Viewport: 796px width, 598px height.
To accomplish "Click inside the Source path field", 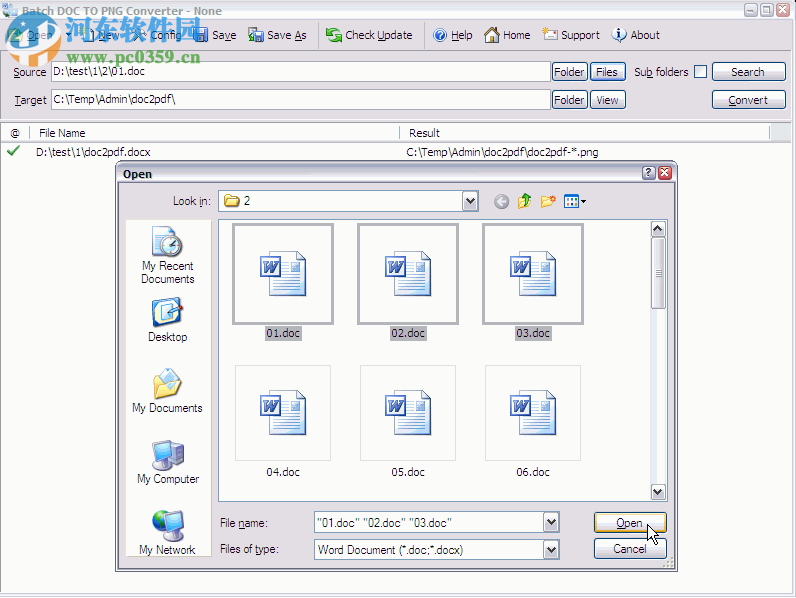I will point(301,72).
